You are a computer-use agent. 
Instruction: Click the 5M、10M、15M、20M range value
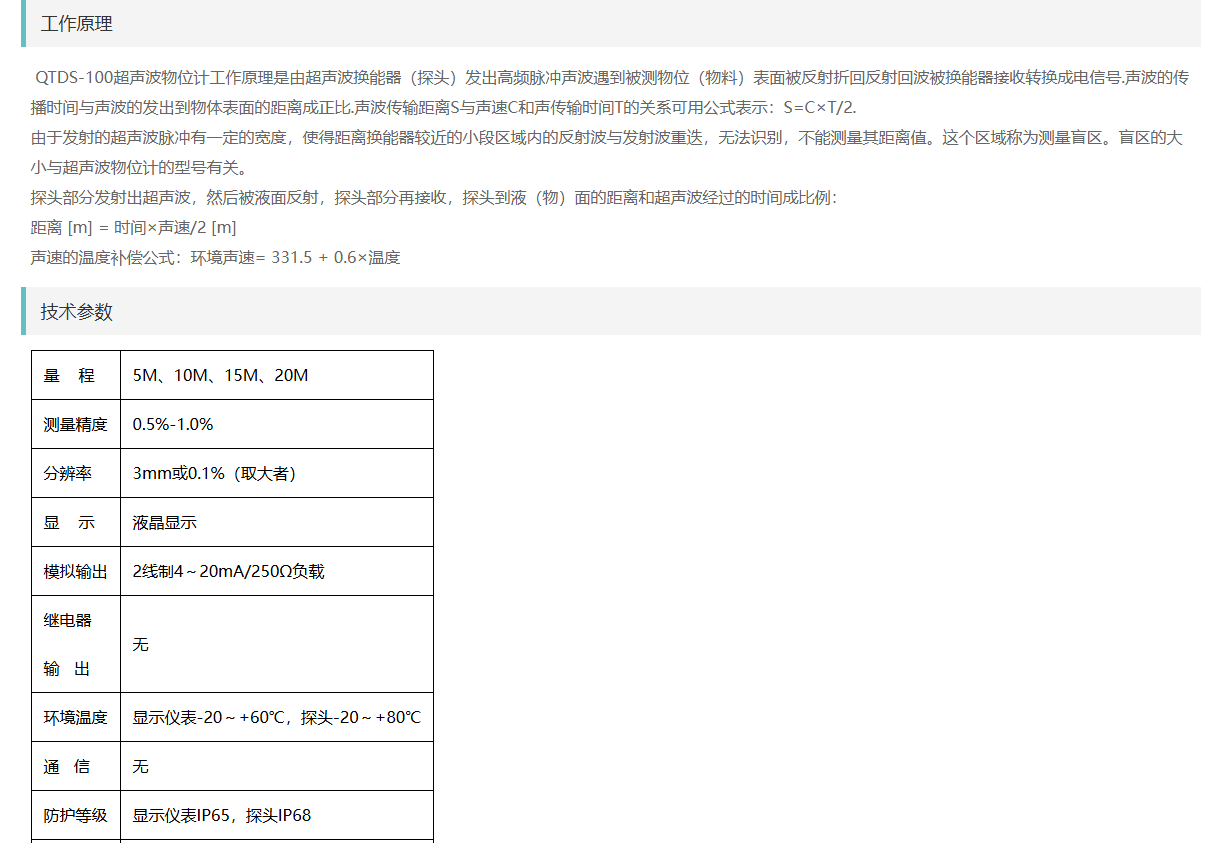(220, 376)
